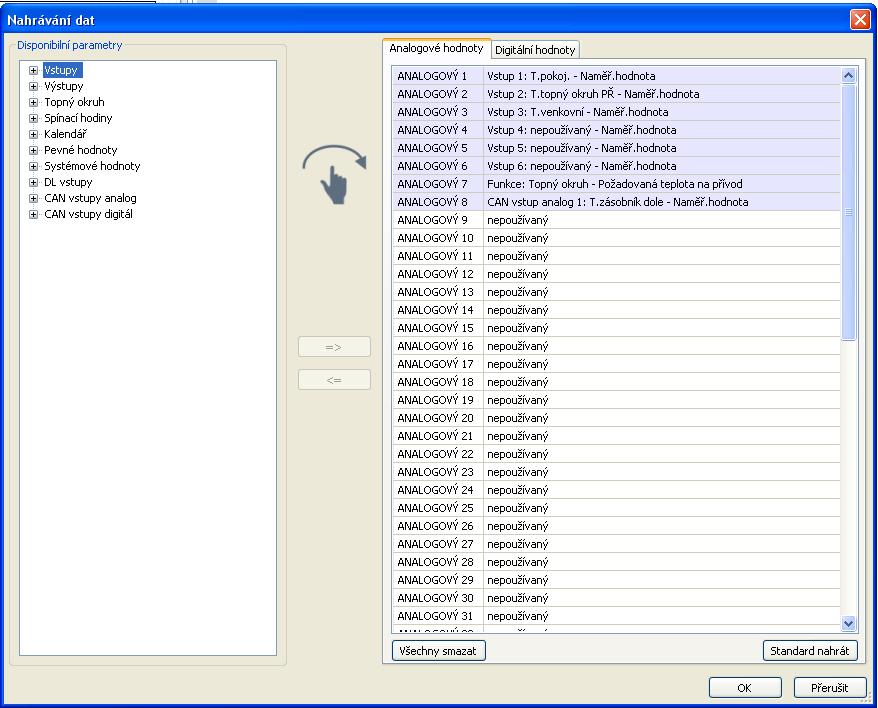This screenshot has height=708, width=878.
Task: Select CAN vstupy digitál tree item
Action: [88, 214]
